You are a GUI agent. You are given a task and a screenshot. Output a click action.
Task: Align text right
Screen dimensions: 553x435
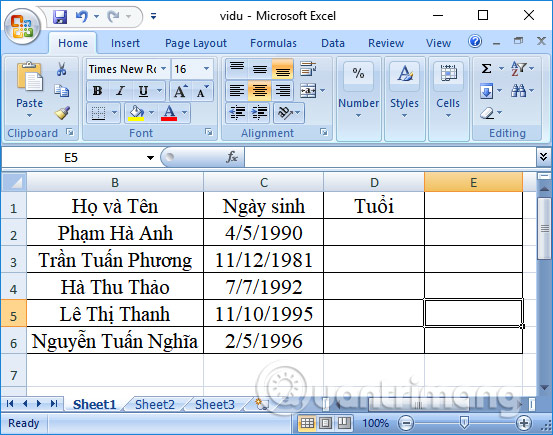282,91
